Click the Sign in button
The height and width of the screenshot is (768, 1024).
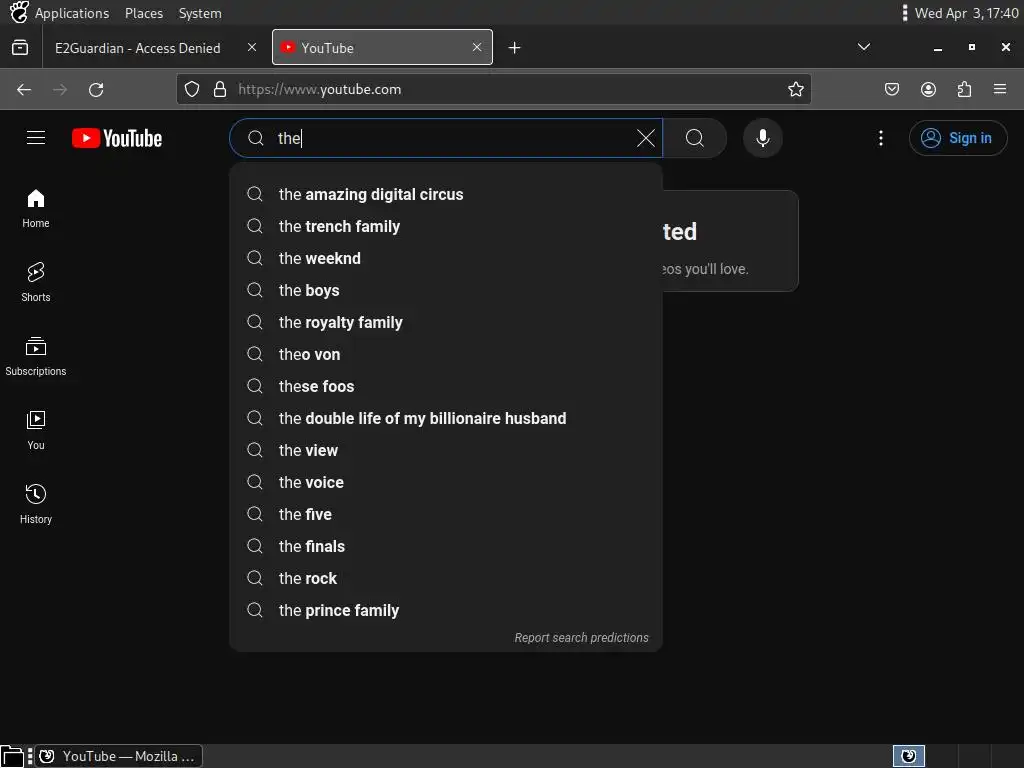coord(957,138)
